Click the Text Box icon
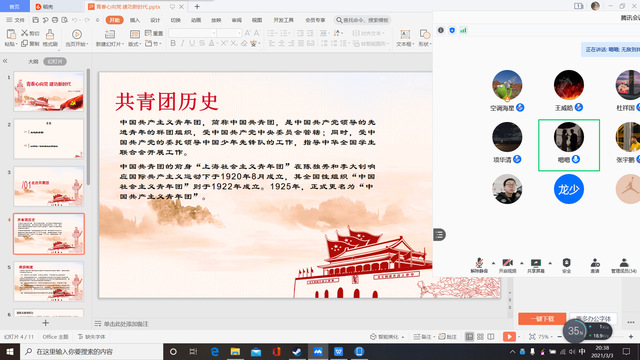640x360 pixels. point(405,34)
